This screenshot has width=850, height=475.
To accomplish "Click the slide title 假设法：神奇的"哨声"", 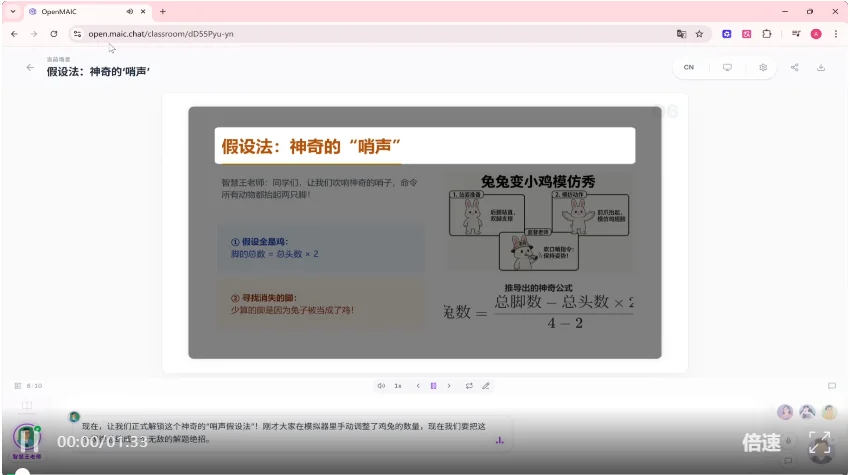I will 311,146.
